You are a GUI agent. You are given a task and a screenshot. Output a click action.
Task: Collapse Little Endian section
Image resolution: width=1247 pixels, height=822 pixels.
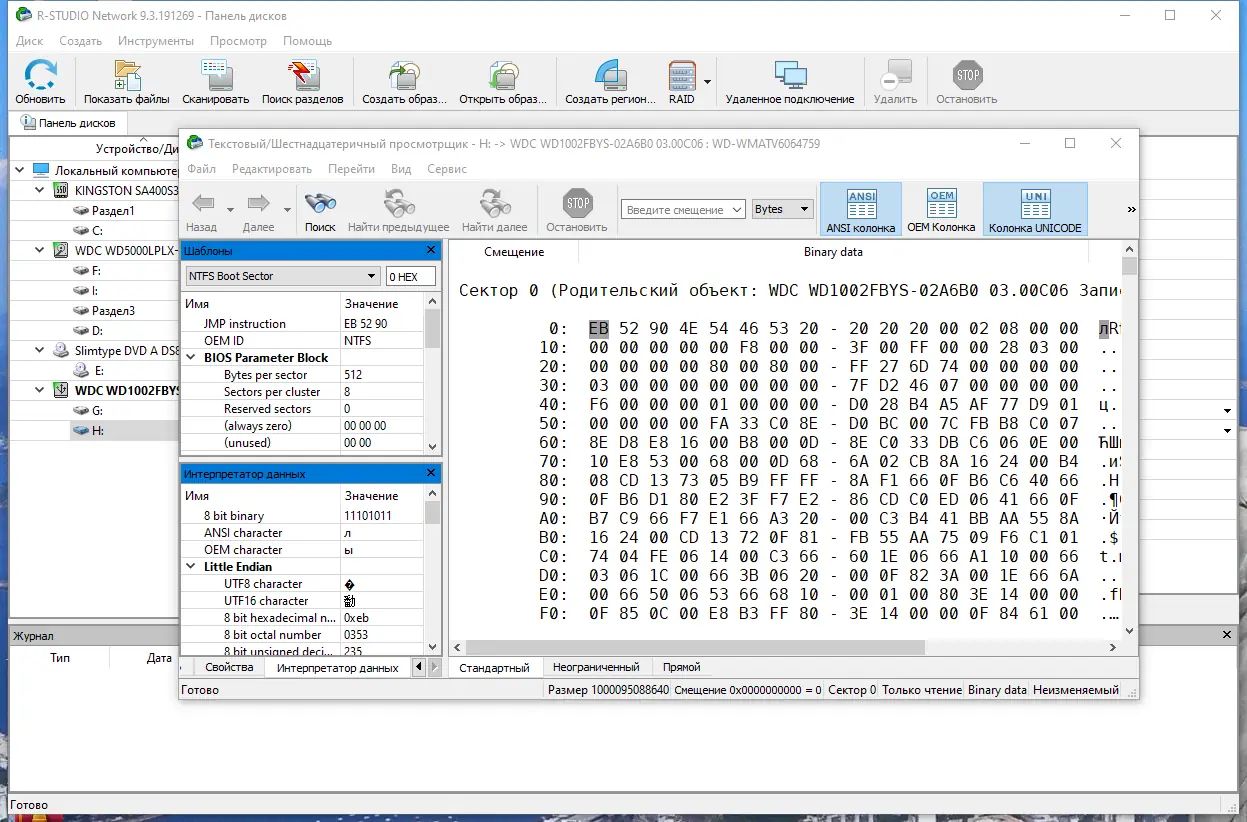pyautogui.click(x=191, y=566)
